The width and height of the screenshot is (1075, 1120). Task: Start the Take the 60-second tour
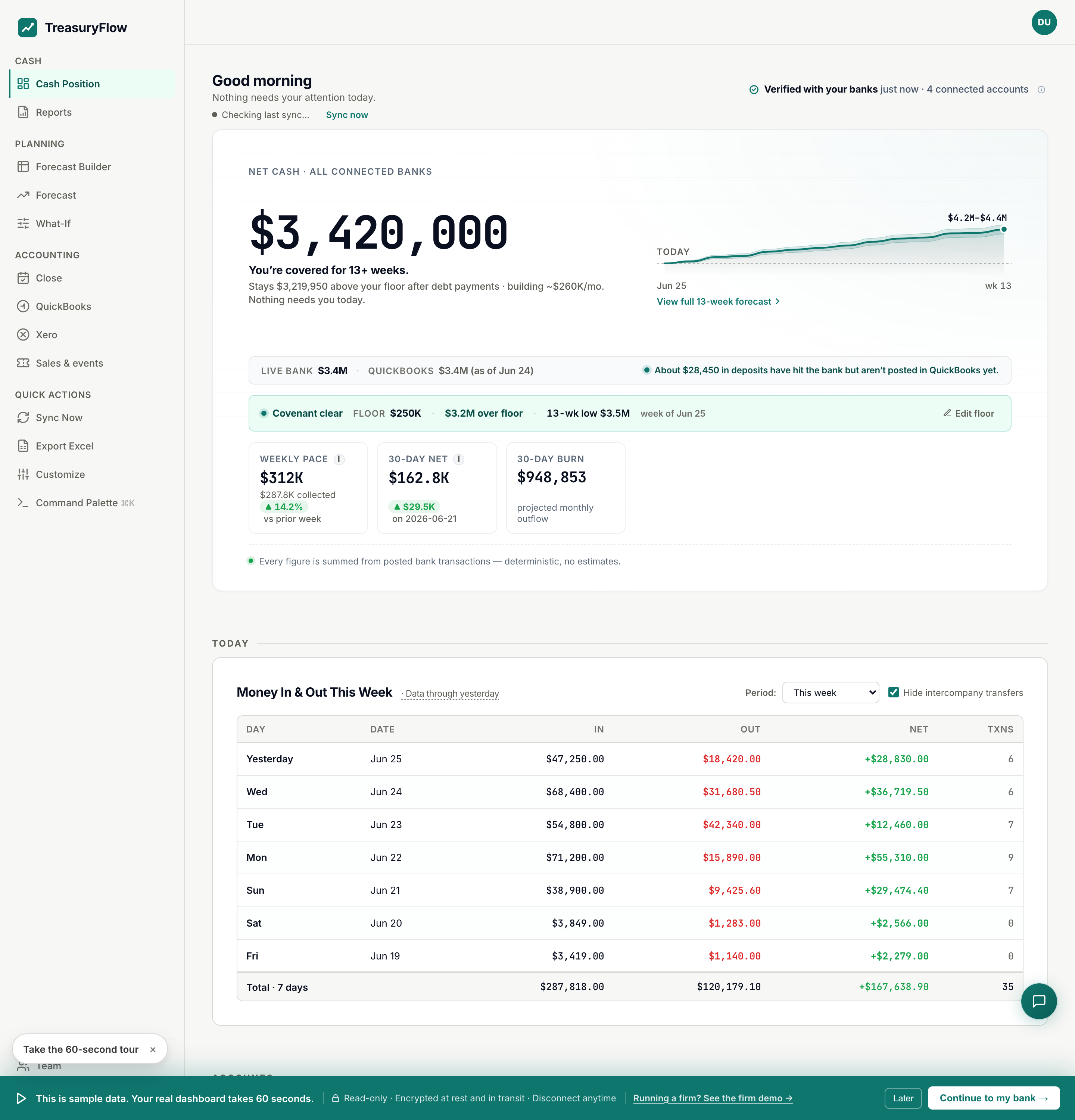tap(81, 1050)
